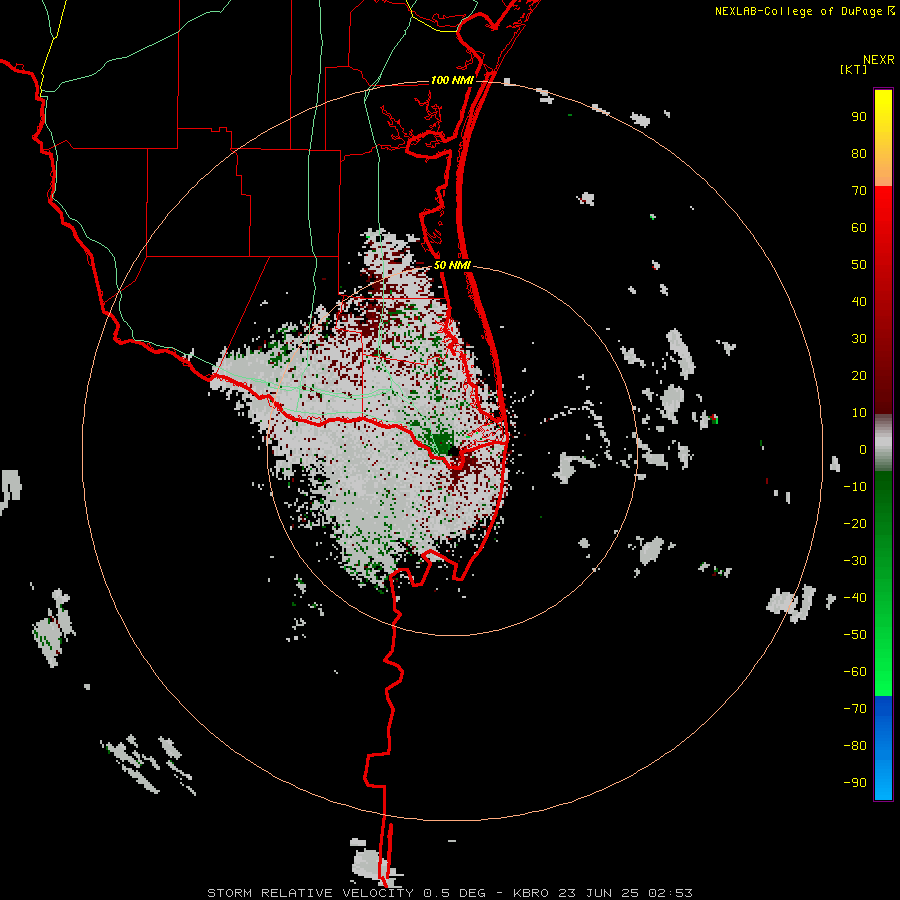Click the 10 value on velocity scale
The width and height of the screenshot is (900, 900).
[x=859, y=413]
